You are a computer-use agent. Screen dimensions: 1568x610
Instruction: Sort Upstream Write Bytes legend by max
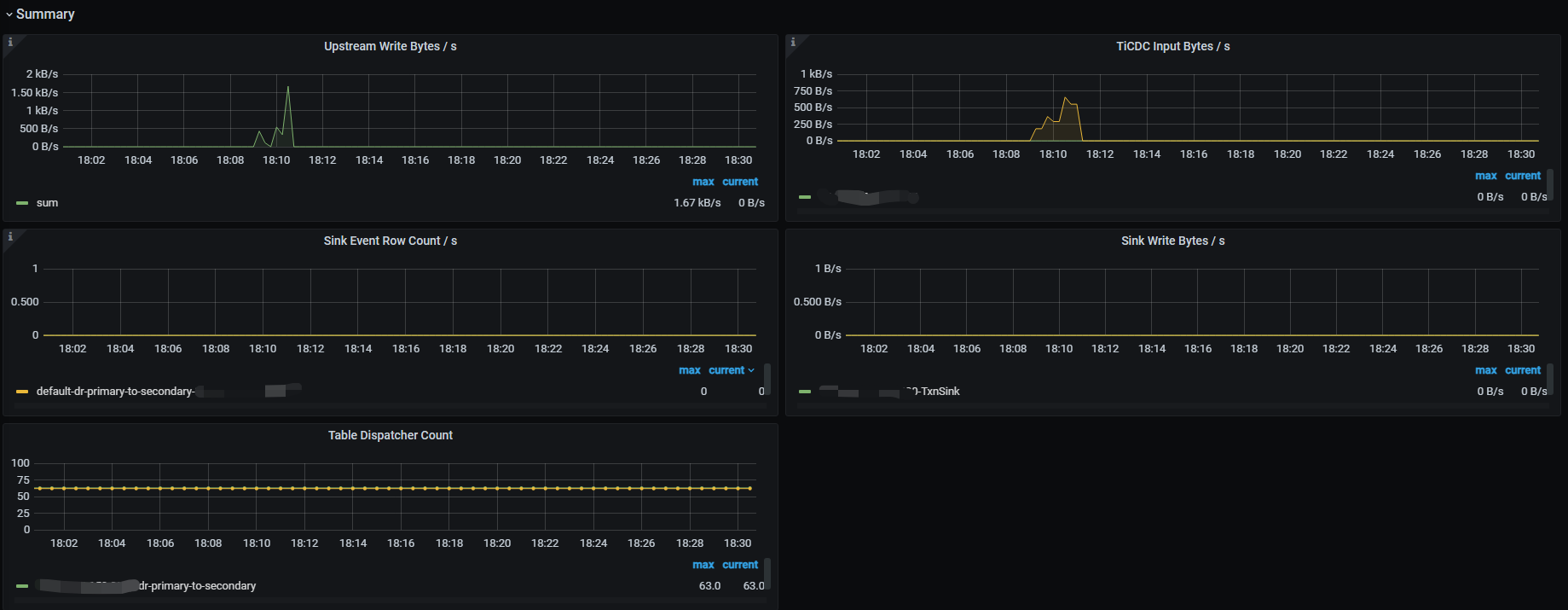(x=703, y=182)
